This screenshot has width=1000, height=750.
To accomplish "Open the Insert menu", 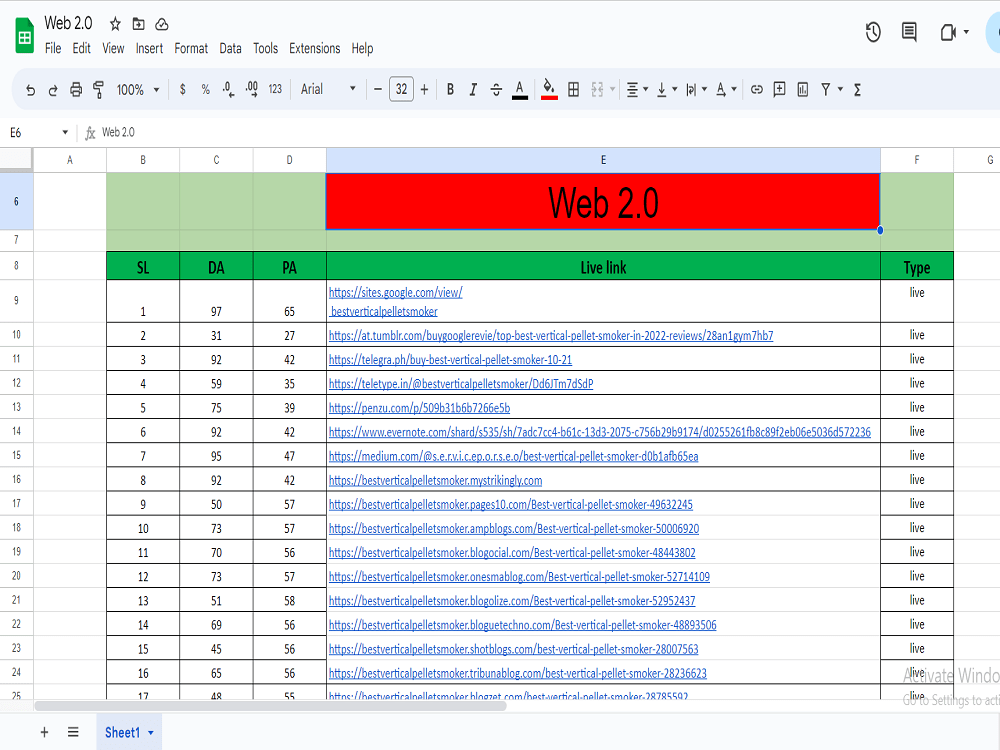I will pos(149,48).
